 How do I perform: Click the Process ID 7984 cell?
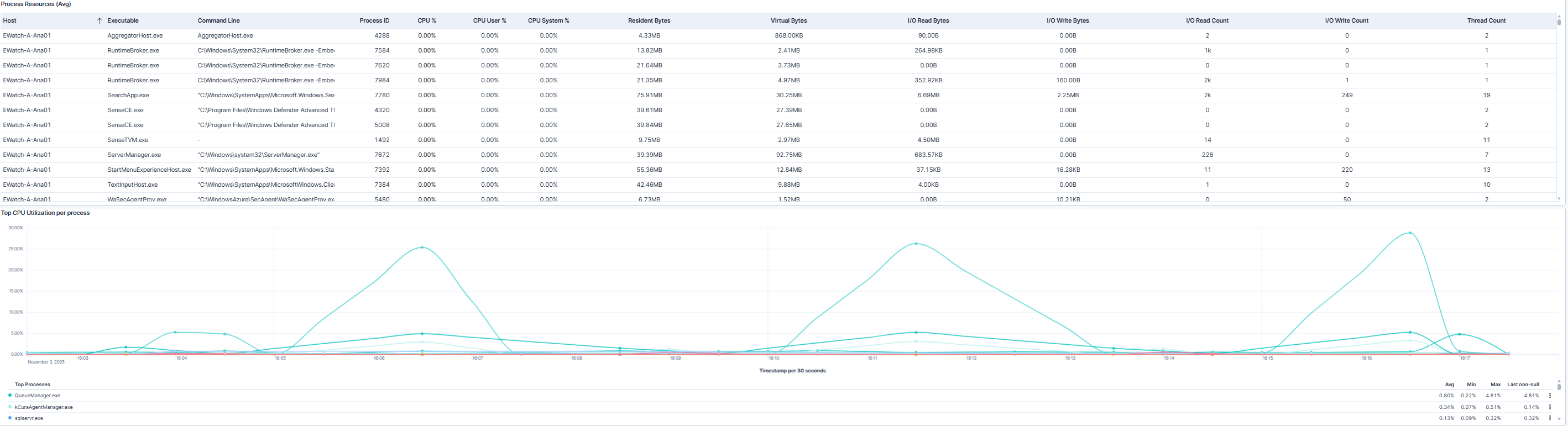pyautogui.click(x=381, y=80)
